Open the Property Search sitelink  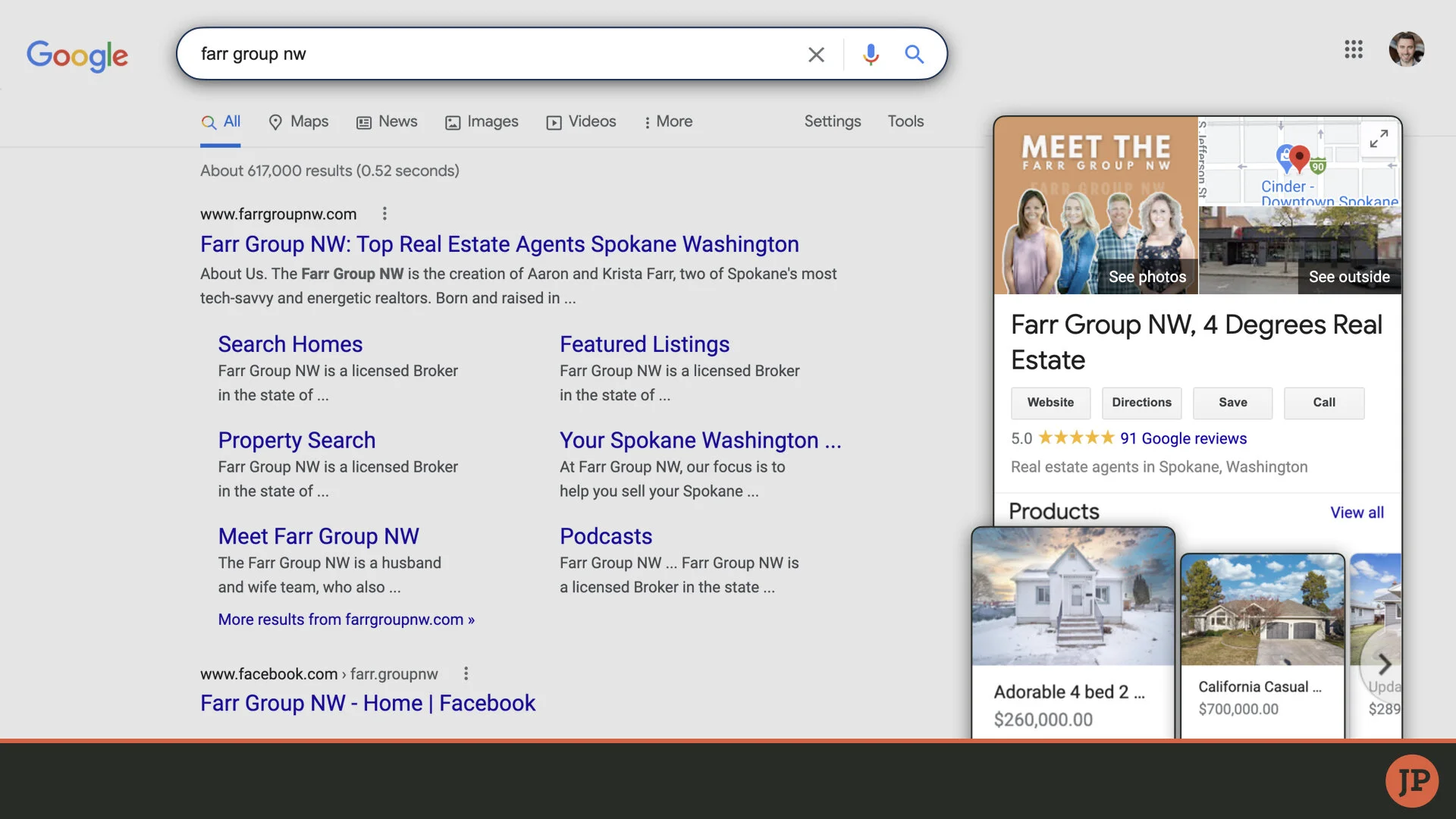297,441
